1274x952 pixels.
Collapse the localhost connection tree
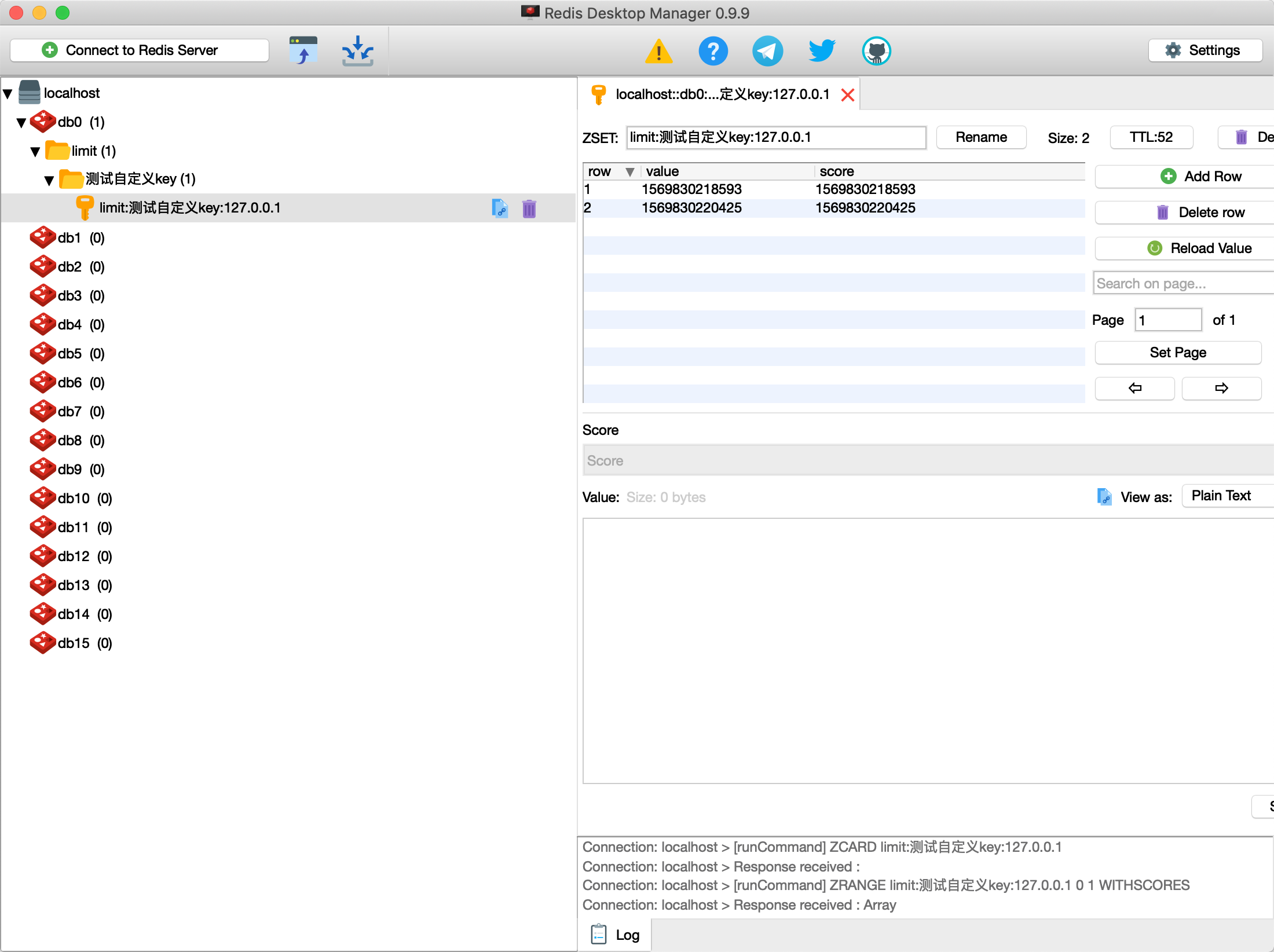pos(8,94)
